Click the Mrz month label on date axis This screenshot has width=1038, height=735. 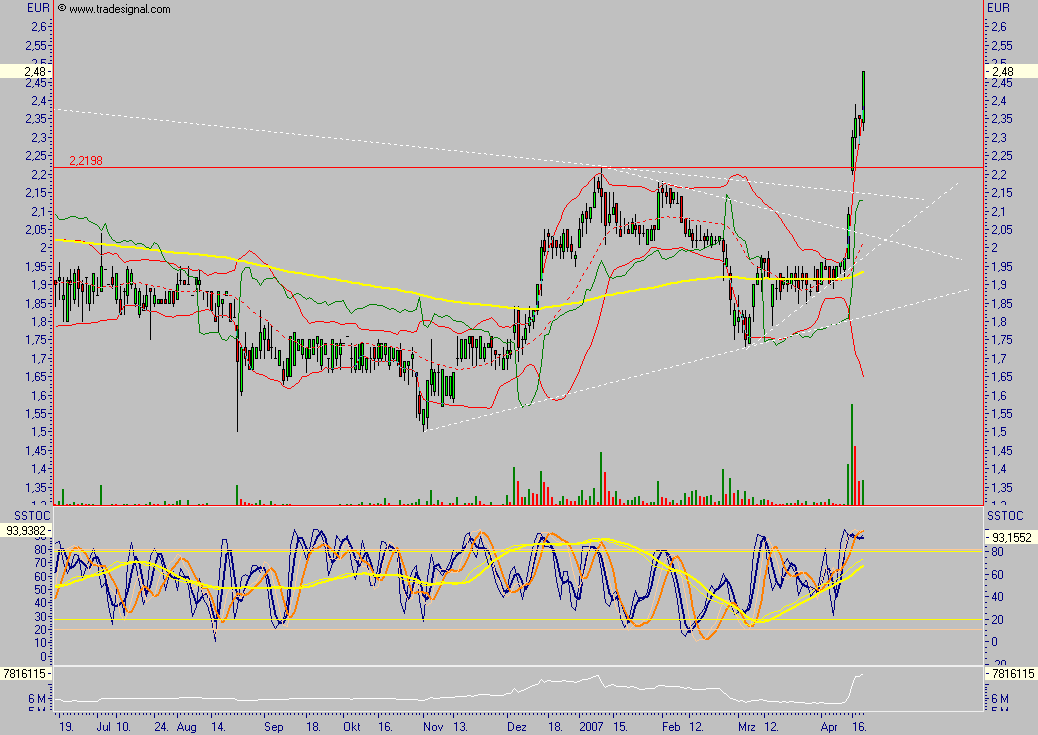click(747, 727)
